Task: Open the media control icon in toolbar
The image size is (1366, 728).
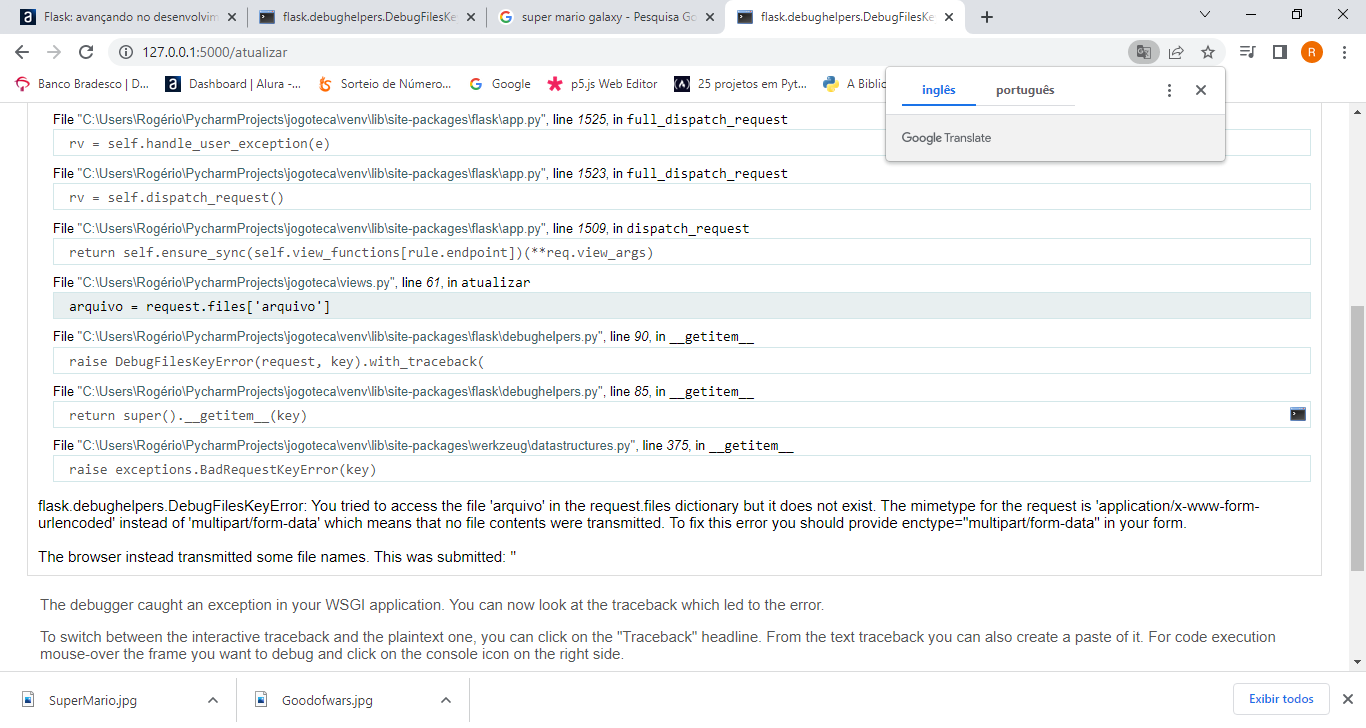Action: (1247, 52)
